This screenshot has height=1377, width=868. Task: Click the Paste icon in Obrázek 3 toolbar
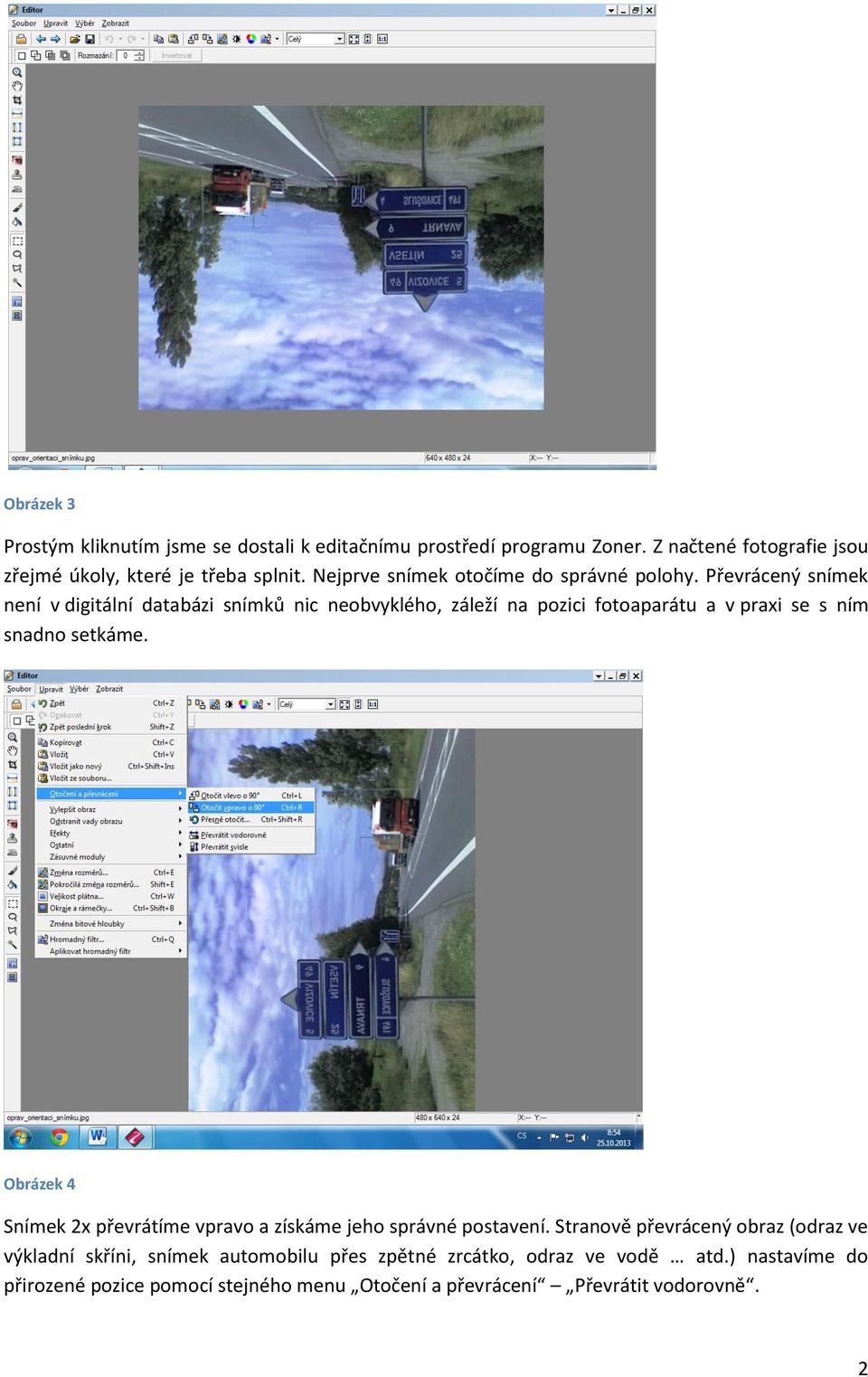point(173,39)
